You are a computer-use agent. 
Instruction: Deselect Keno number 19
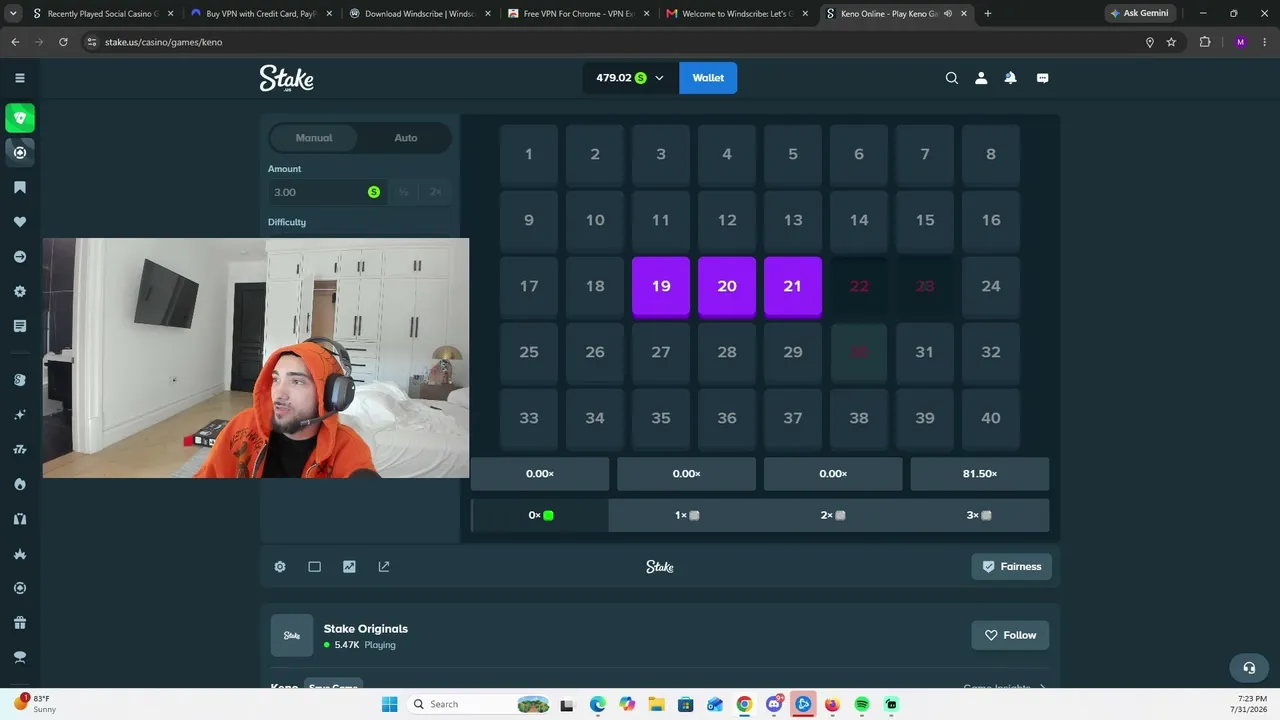point(661,286)
